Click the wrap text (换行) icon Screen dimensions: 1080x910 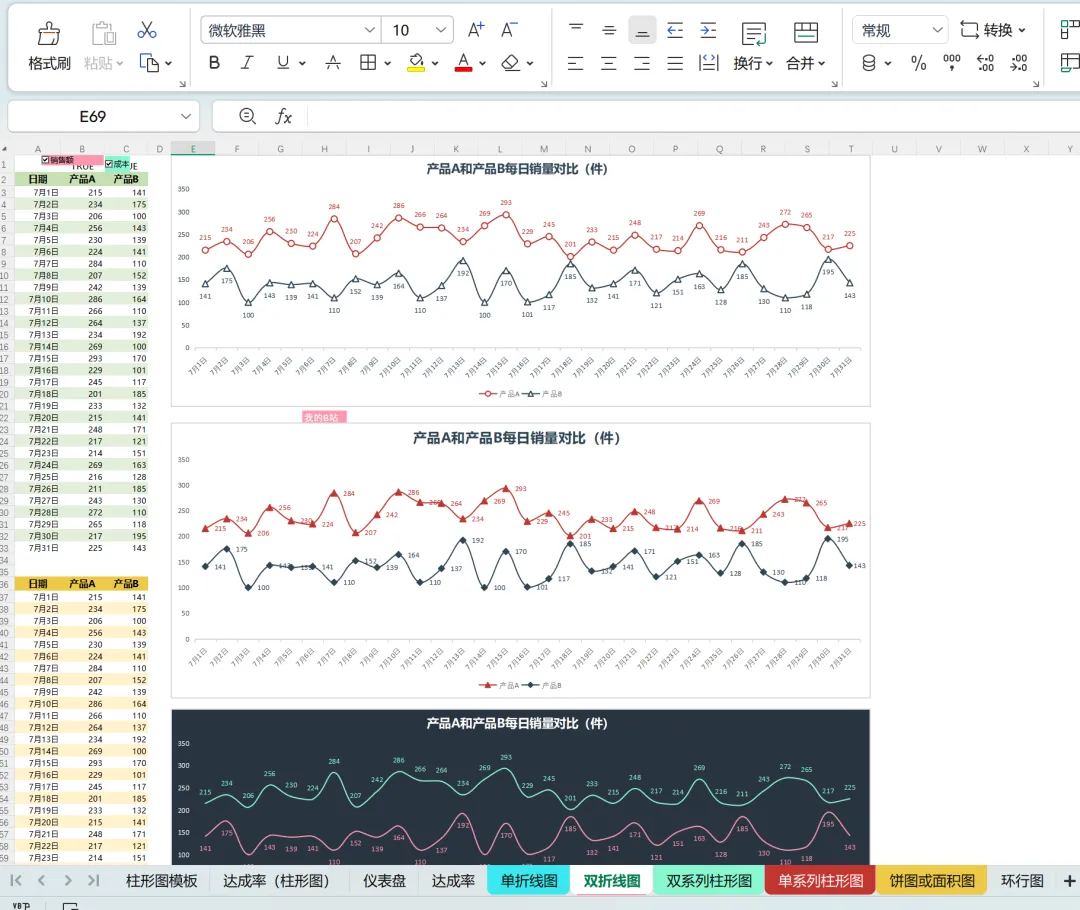pyautogui.click(x=754, y=33)
